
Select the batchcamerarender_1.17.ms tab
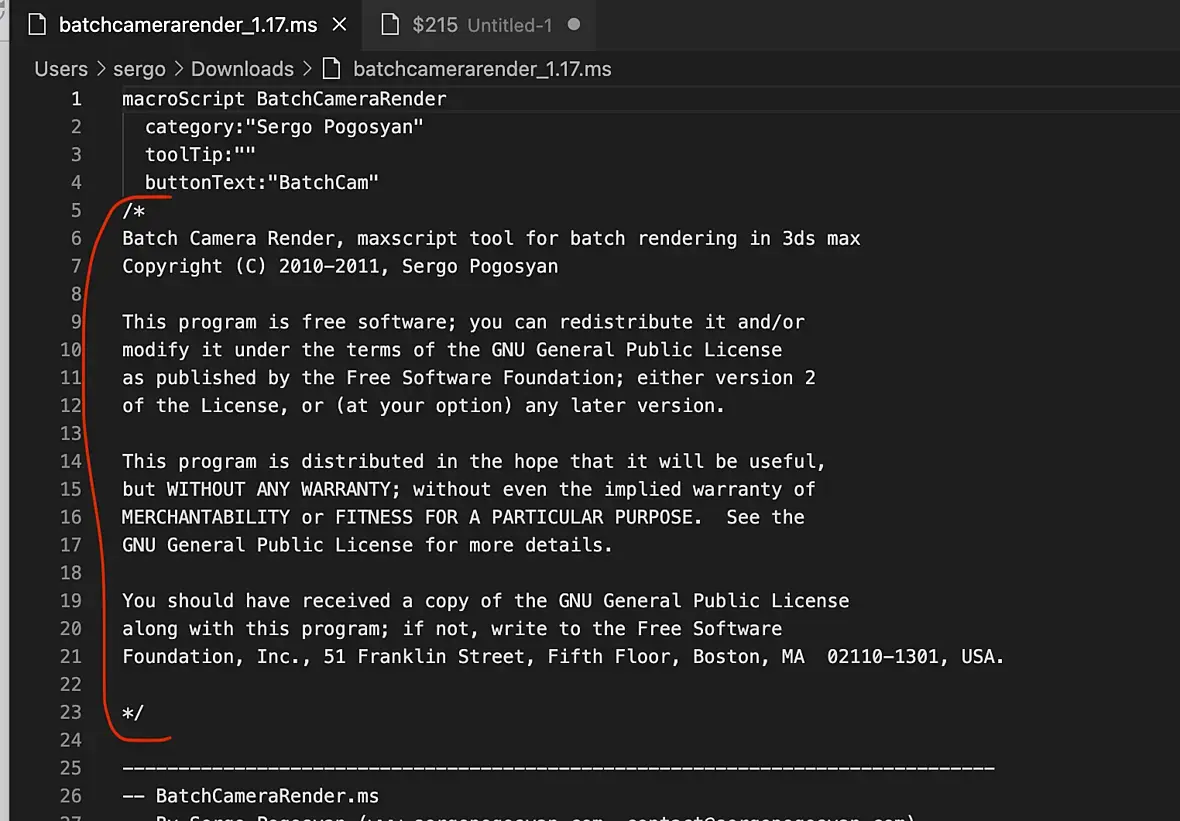pos(188,25)
